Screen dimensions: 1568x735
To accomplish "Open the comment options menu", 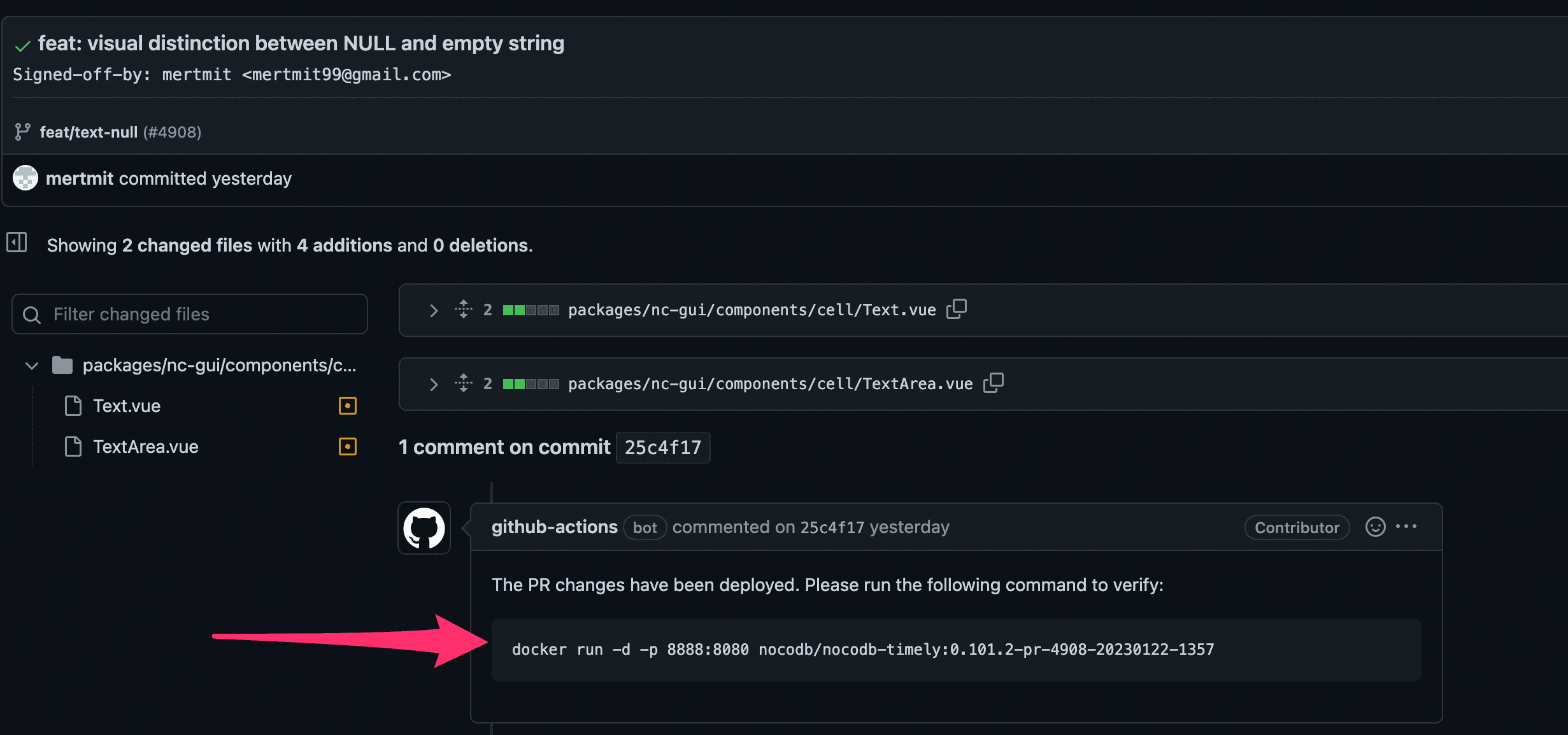I will coord(1407,527).
